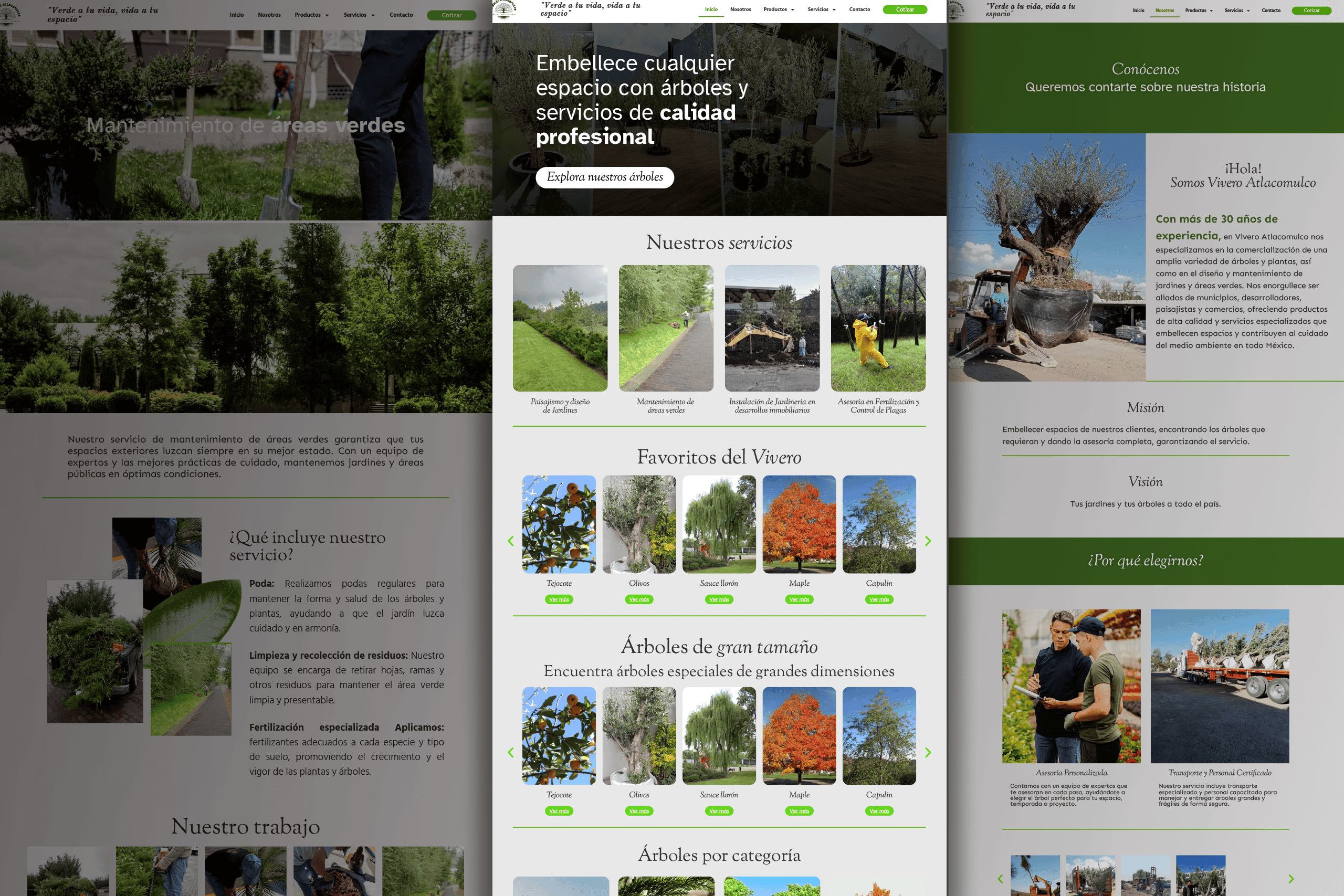Click Ver más under Maple in Favoritos del Vivero
This screenshot has height=896, width=1344.
(799, 599)
